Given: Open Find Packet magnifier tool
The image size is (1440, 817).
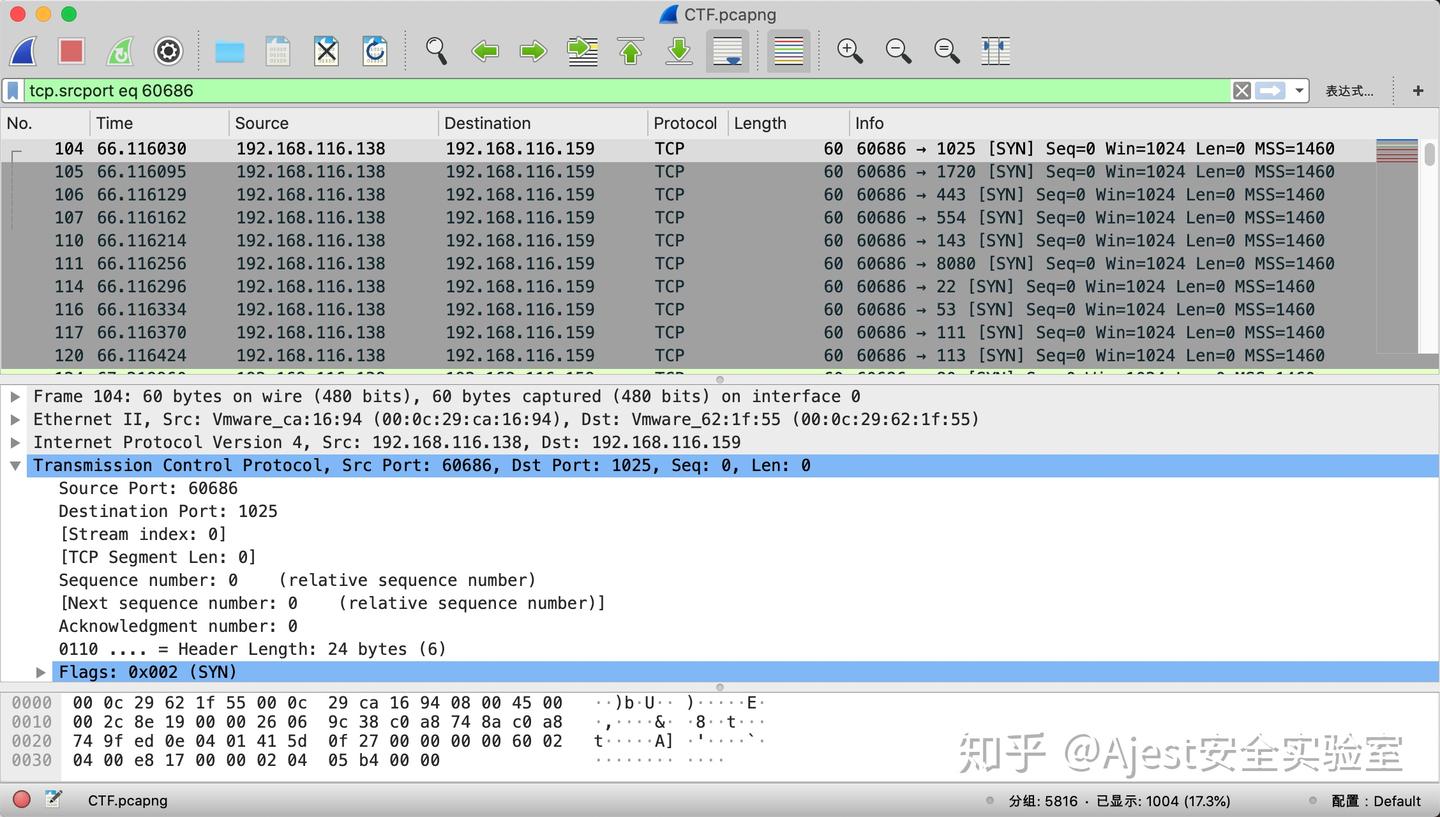Looking at the screenshot, I should click(436, 51).
